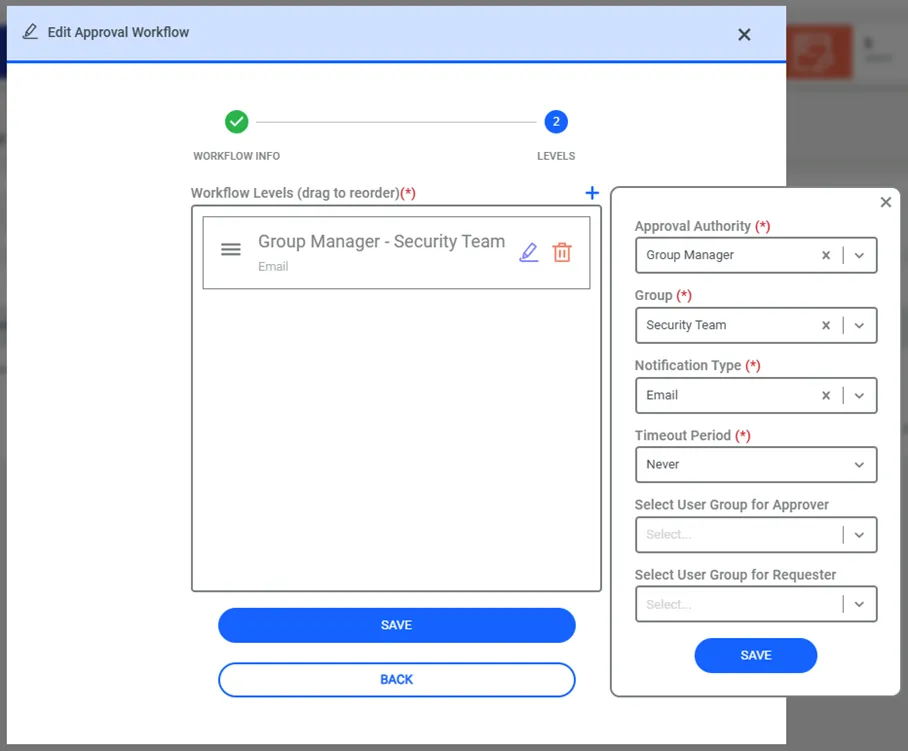
Task: Open Select User Group for Requester dropdown
Action: (x=859, y=605)
